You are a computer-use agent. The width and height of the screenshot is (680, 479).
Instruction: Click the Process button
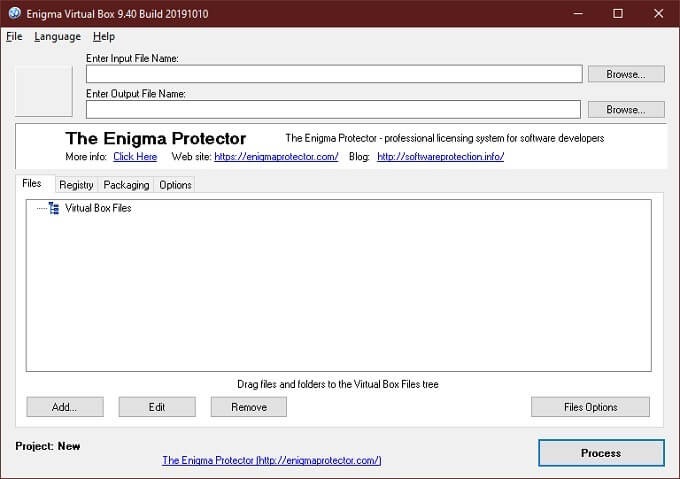point(601,453)
